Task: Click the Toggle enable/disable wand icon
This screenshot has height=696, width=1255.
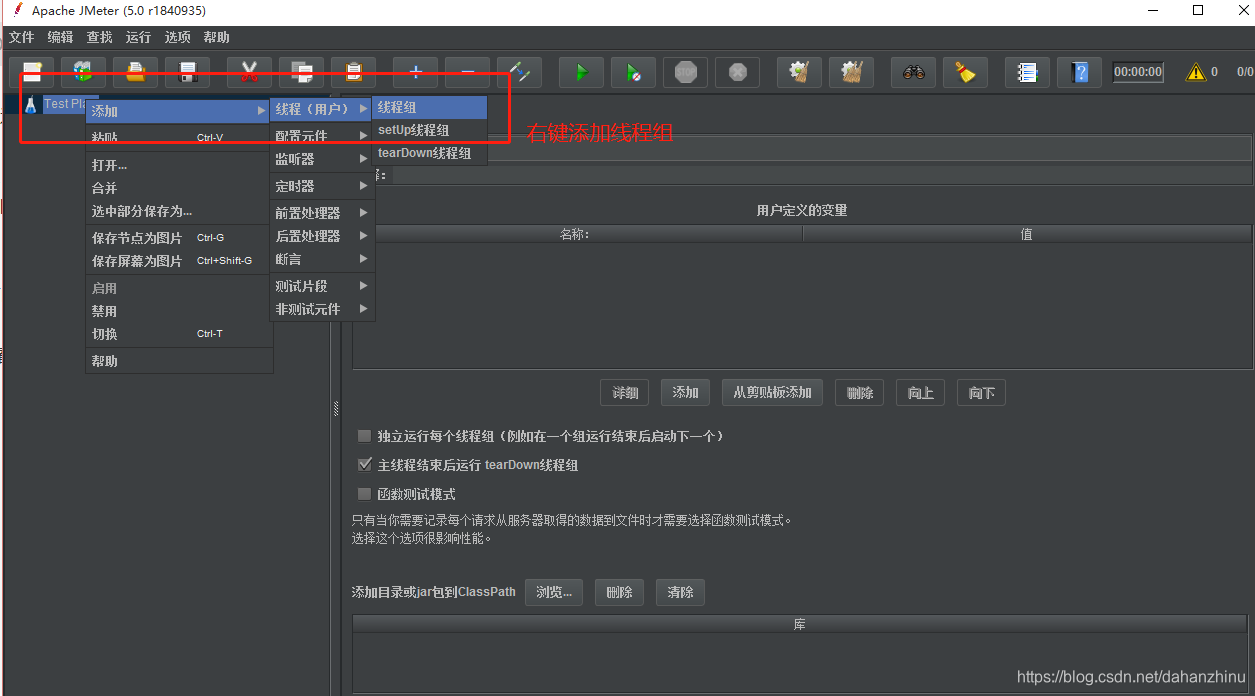Action: pos(519,72)
